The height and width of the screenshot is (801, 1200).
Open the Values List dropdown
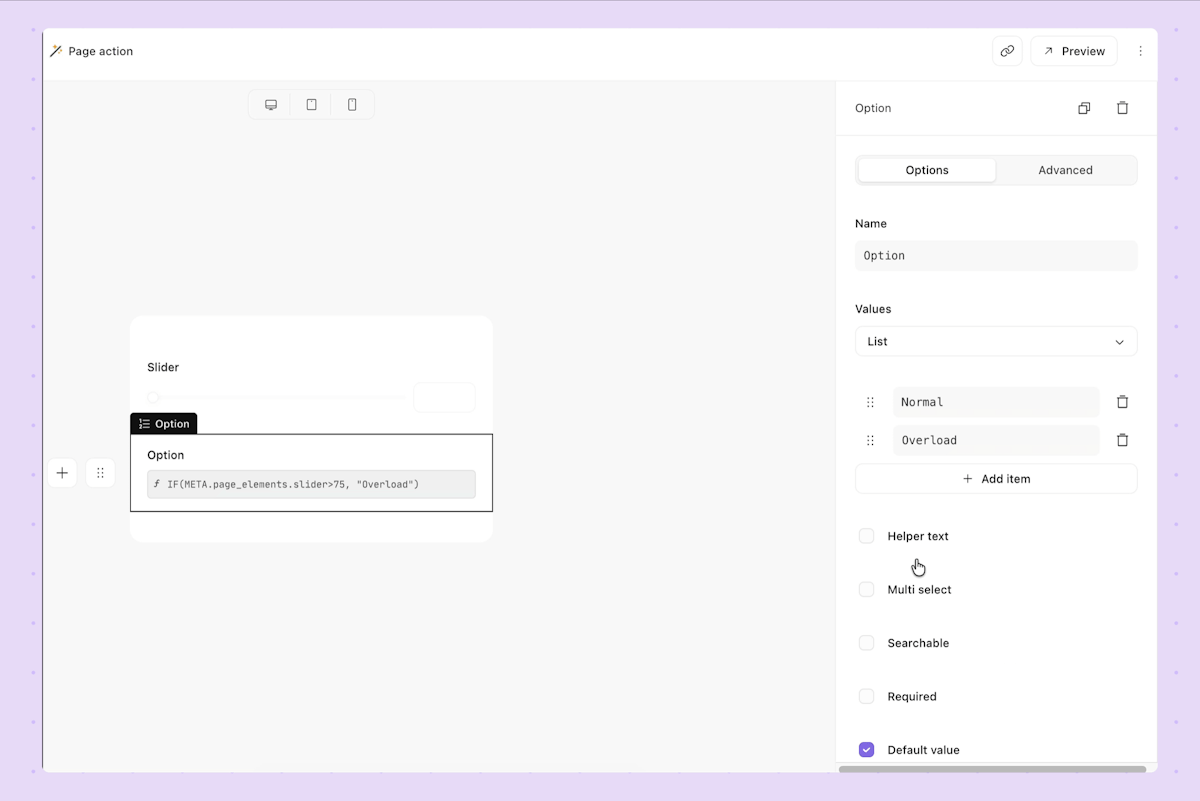pyautogui.click(x=996, y=342)
